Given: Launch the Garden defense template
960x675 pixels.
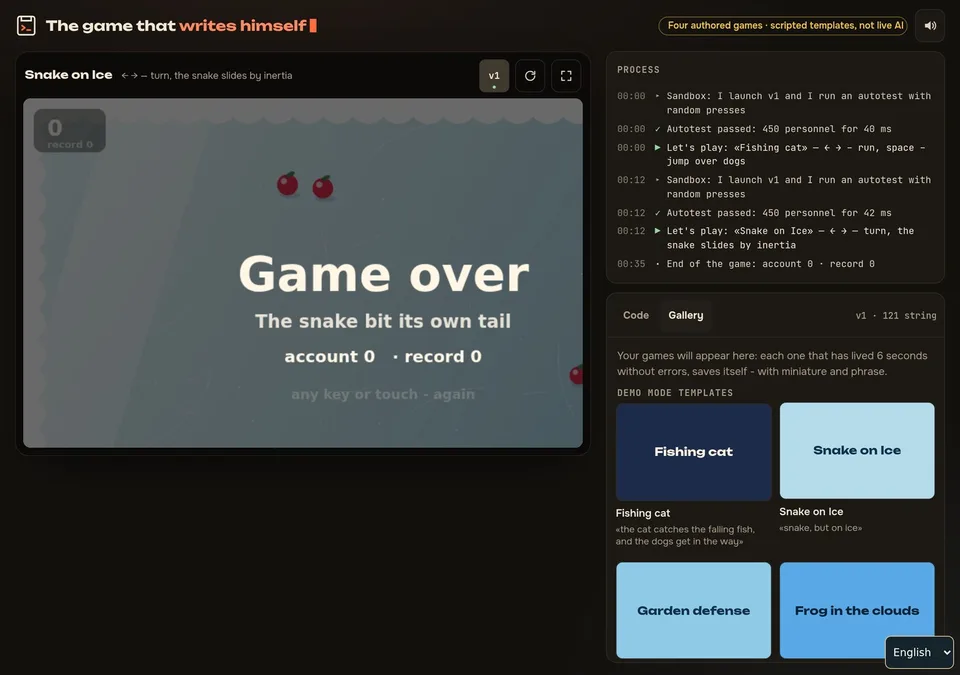Looking at the screenshot, I should point(694,611).
